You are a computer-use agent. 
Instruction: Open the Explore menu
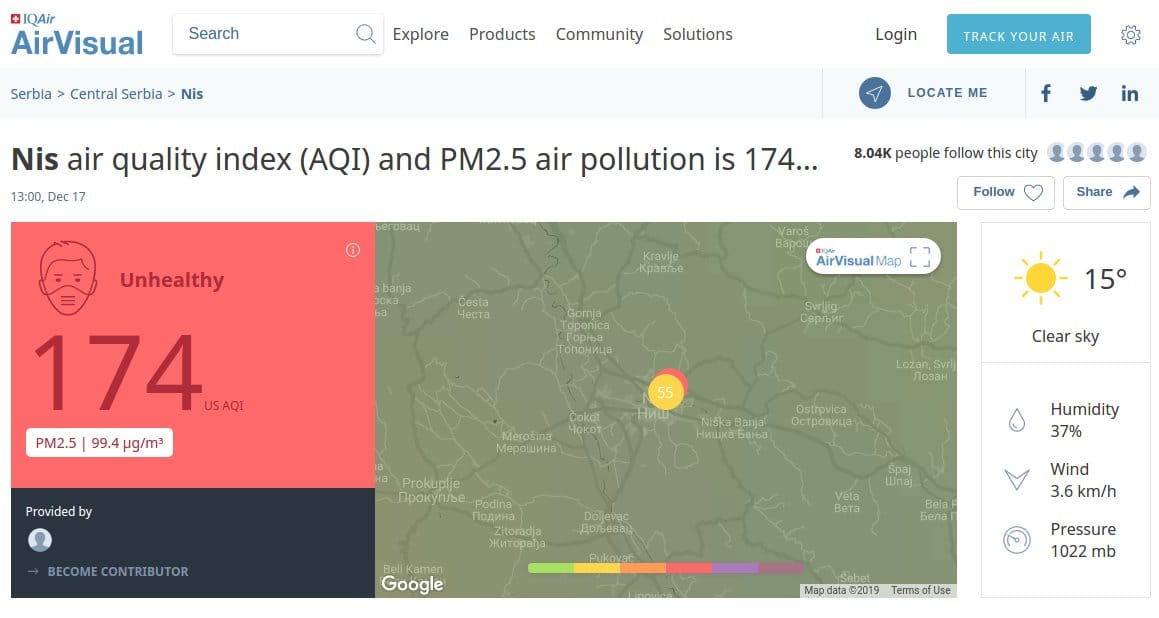click(x=420, y=34)
